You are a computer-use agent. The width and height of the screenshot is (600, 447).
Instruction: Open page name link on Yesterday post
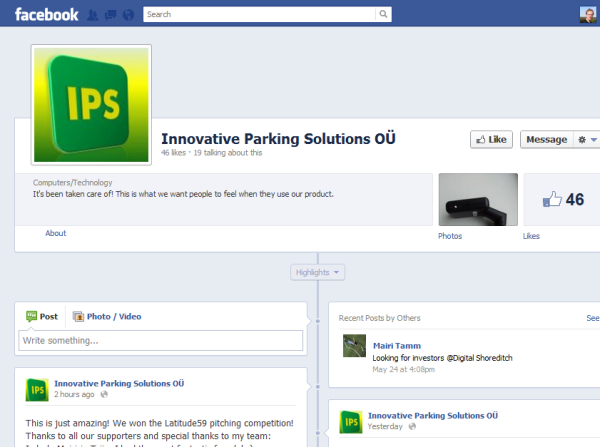[433, 415]
